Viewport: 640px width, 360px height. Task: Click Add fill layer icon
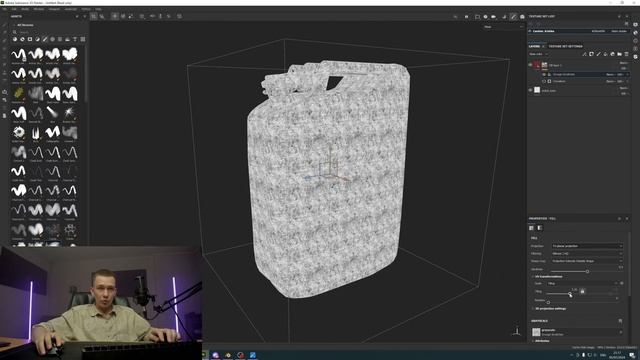click(x=605, y=54)
